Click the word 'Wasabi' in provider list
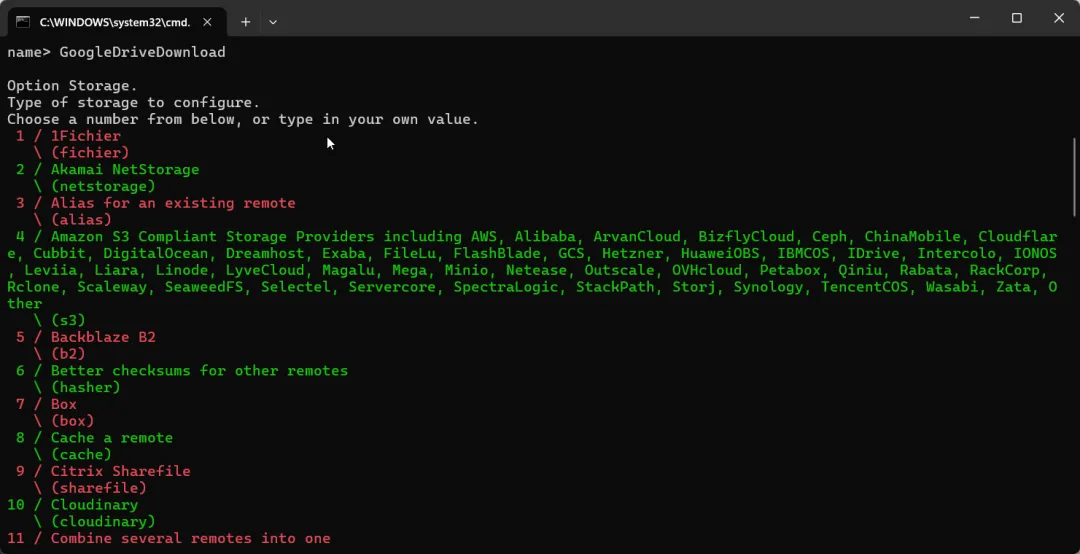 coord(952,287)
